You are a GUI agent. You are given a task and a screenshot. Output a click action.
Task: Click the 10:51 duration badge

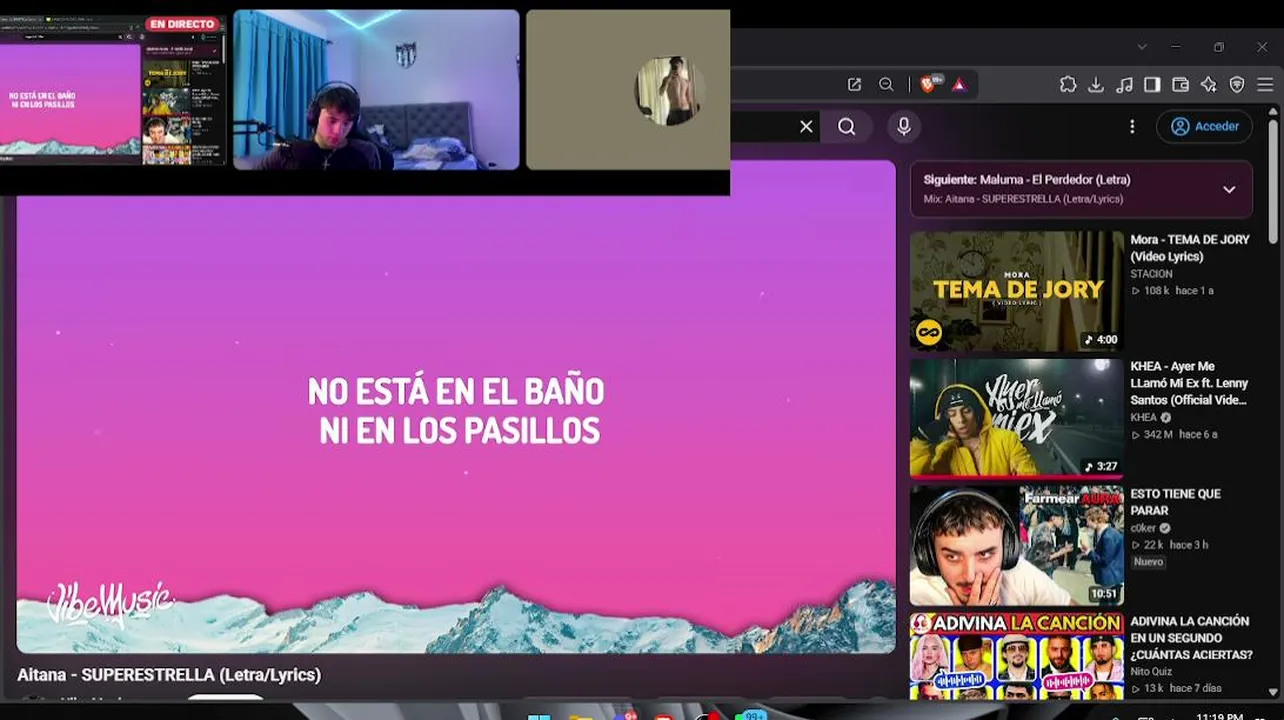click(x=1104, y=594)
